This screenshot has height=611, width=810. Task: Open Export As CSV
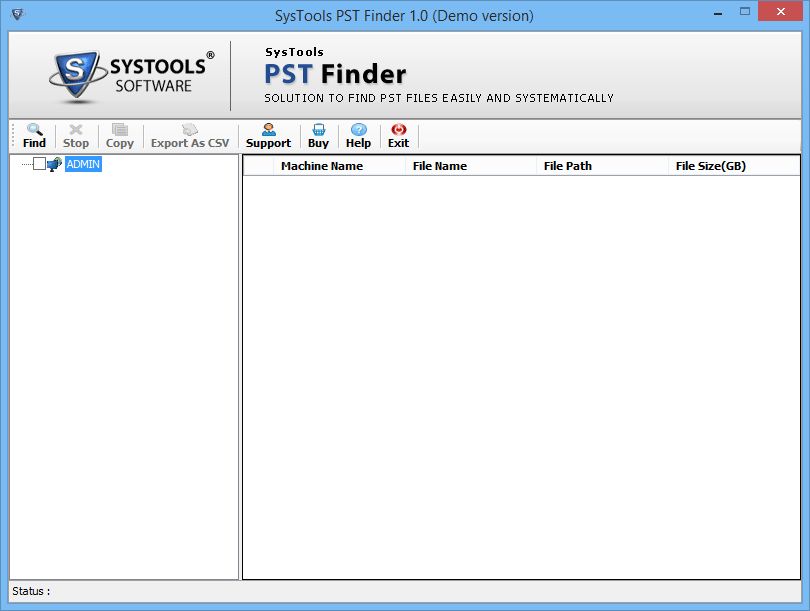[x=189, y=134]
